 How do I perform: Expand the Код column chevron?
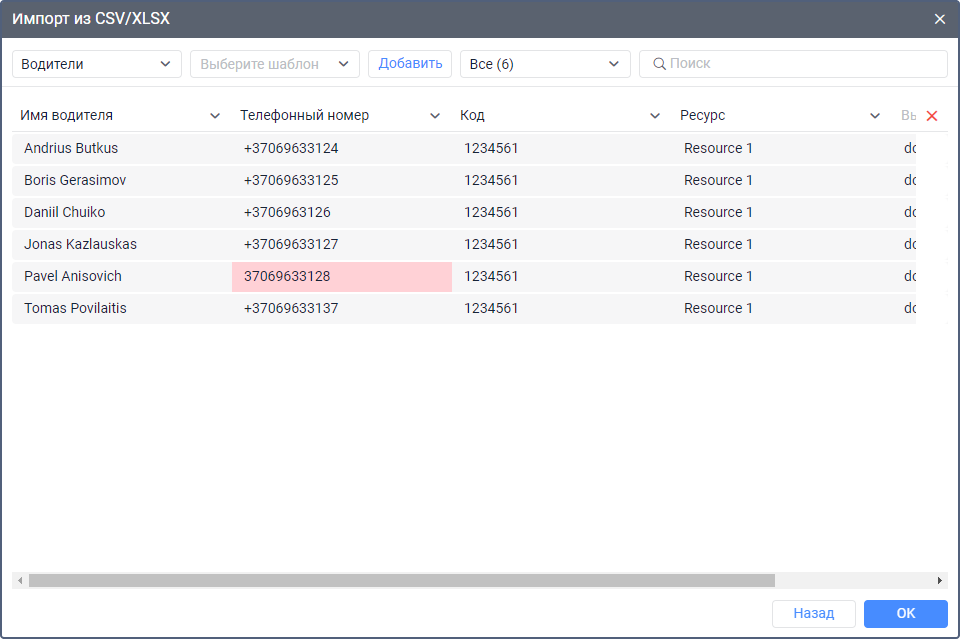(655, 116)
